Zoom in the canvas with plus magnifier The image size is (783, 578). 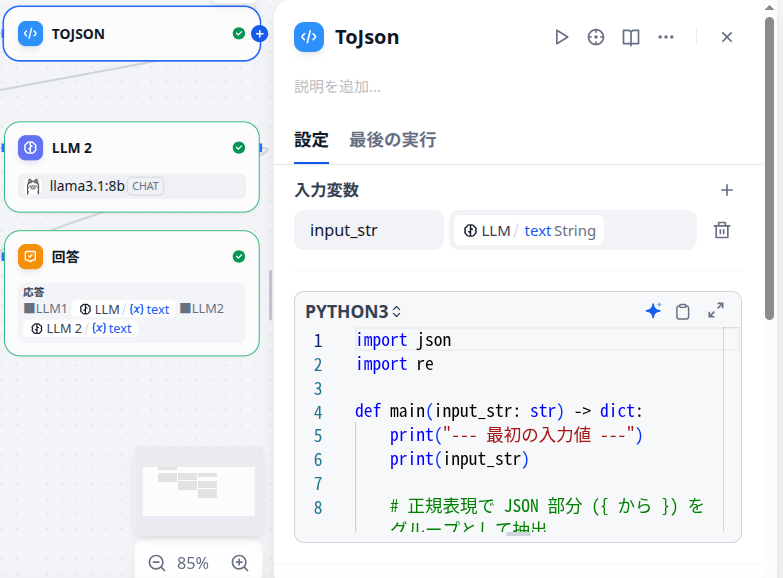240,563
